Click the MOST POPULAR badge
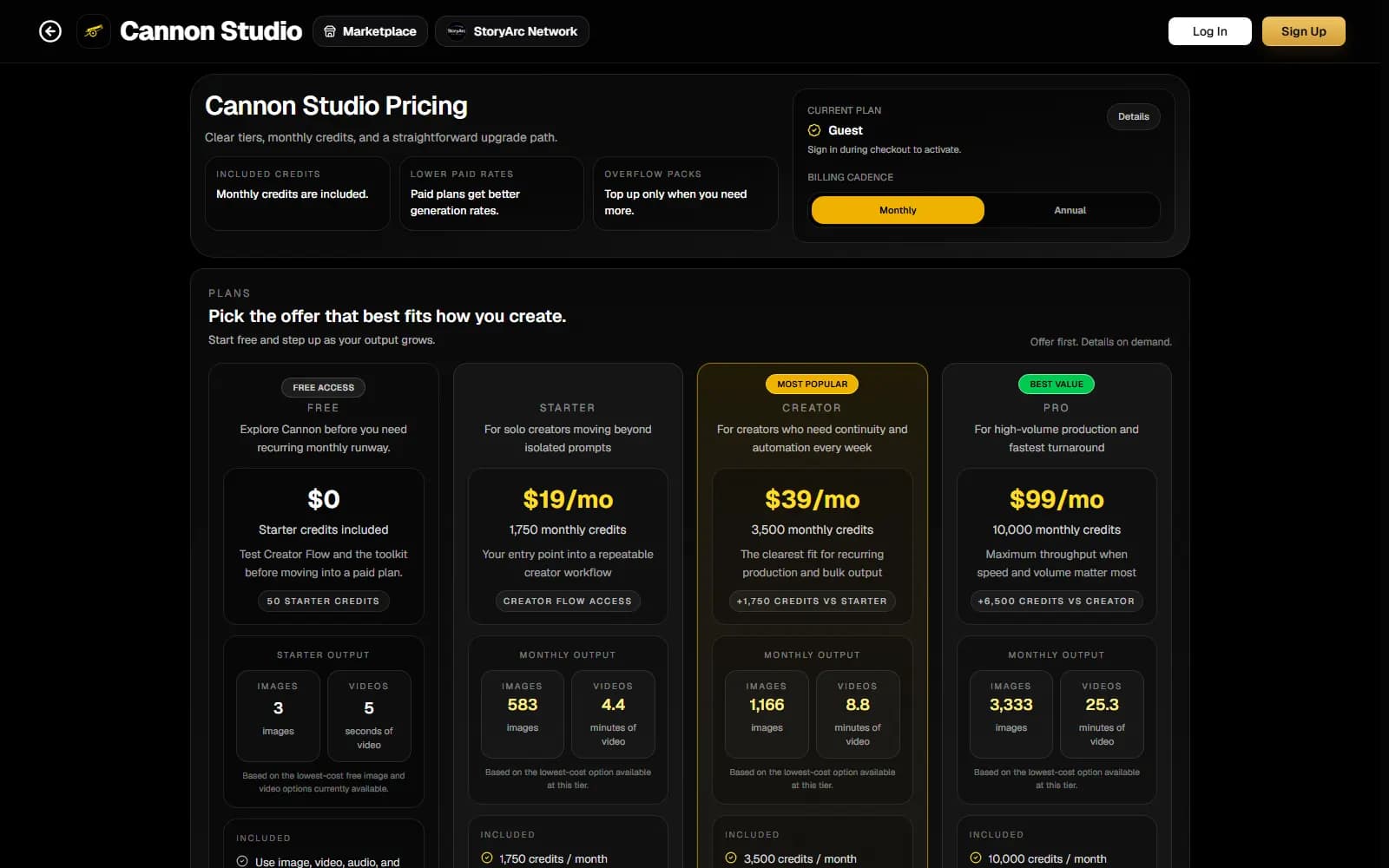The width and height of the screenshot is (1389, 868). (x=812, y=384)
